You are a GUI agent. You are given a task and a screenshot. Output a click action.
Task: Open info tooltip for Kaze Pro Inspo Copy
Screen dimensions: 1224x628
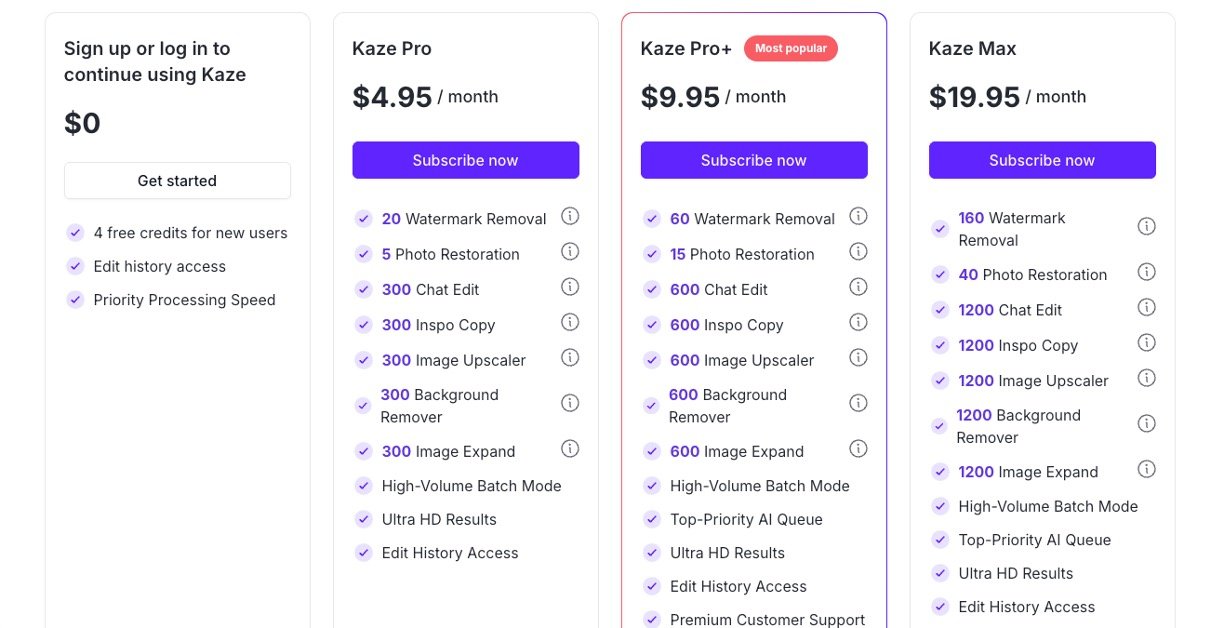coord(570,322)
